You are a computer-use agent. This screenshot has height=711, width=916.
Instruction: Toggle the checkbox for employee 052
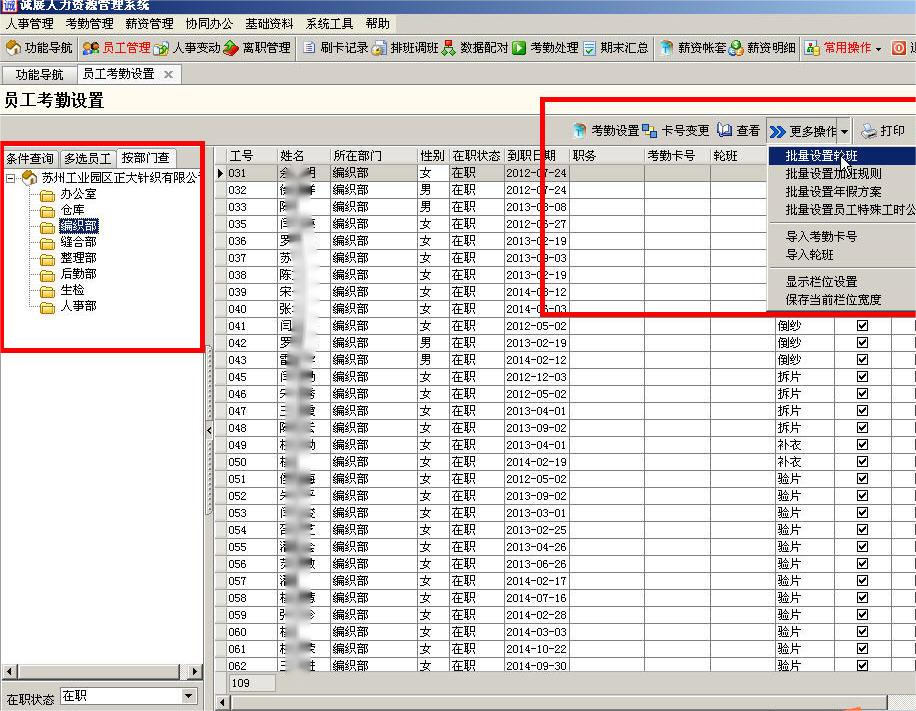click(x=862, y=495)
